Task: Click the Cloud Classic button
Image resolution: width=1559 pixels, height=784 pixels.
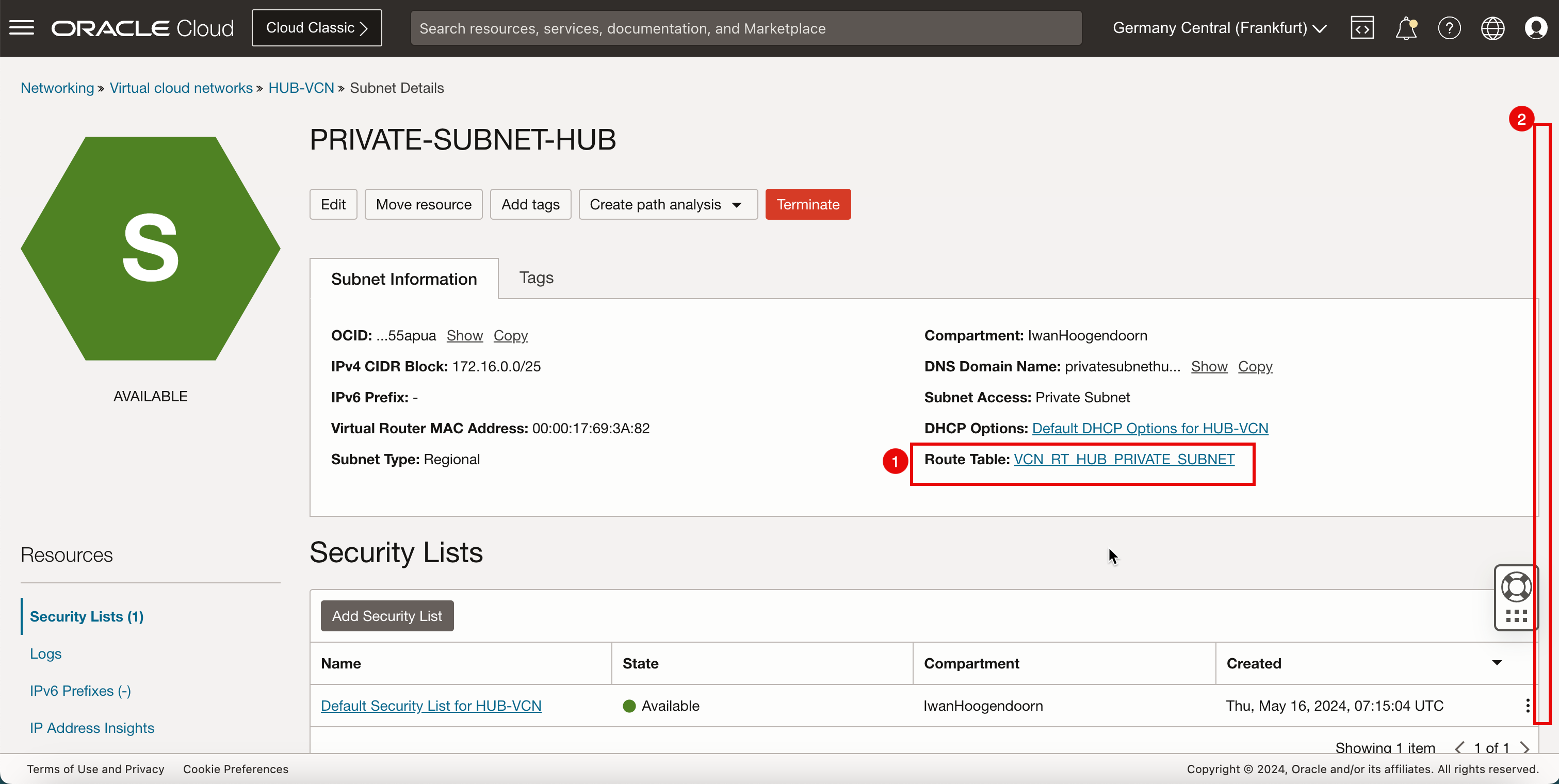Action: pyautogui.click(x=317, y=28)
